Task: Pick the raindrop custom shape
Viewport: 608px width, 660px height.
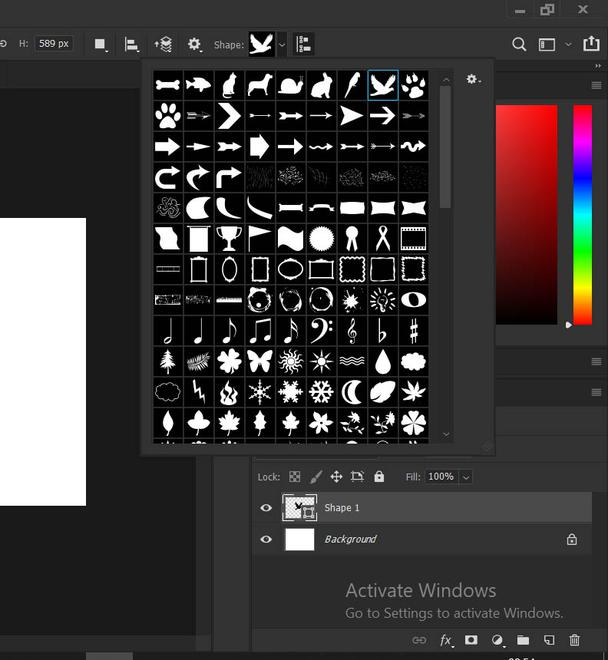Action: pos(382,361)
